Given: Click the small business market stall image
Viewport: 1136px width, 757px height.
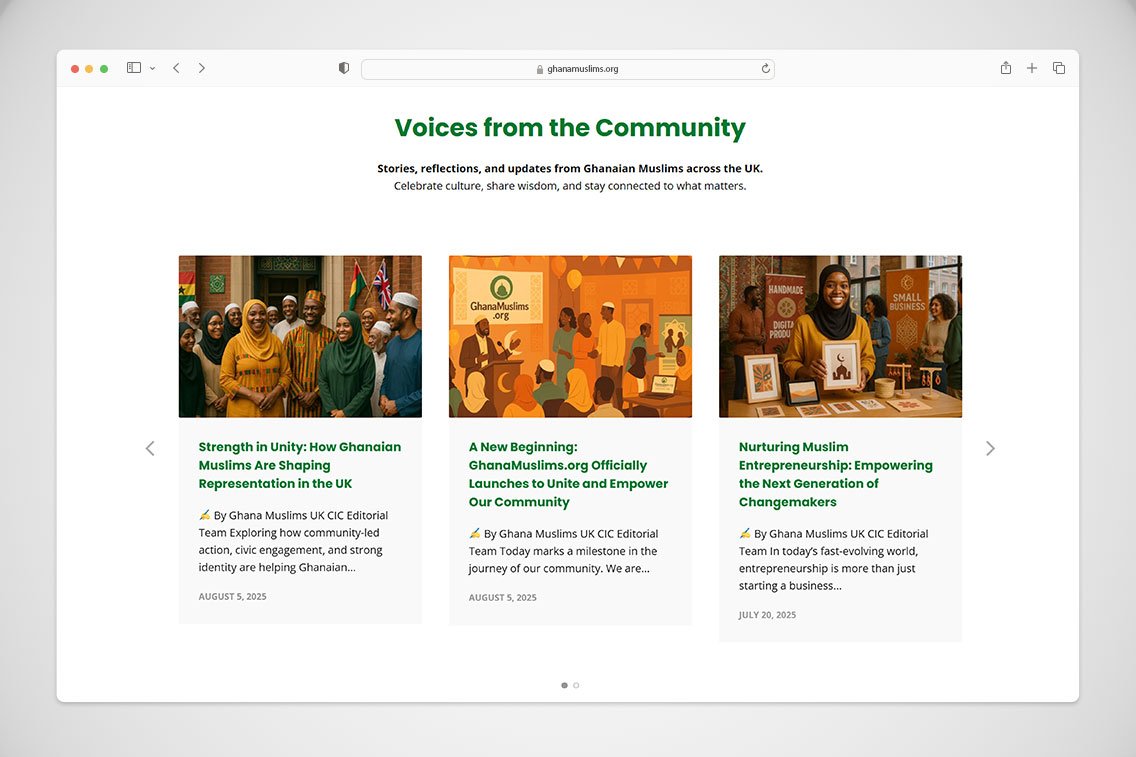Looking at the screenshot, I should coord(840,336).
